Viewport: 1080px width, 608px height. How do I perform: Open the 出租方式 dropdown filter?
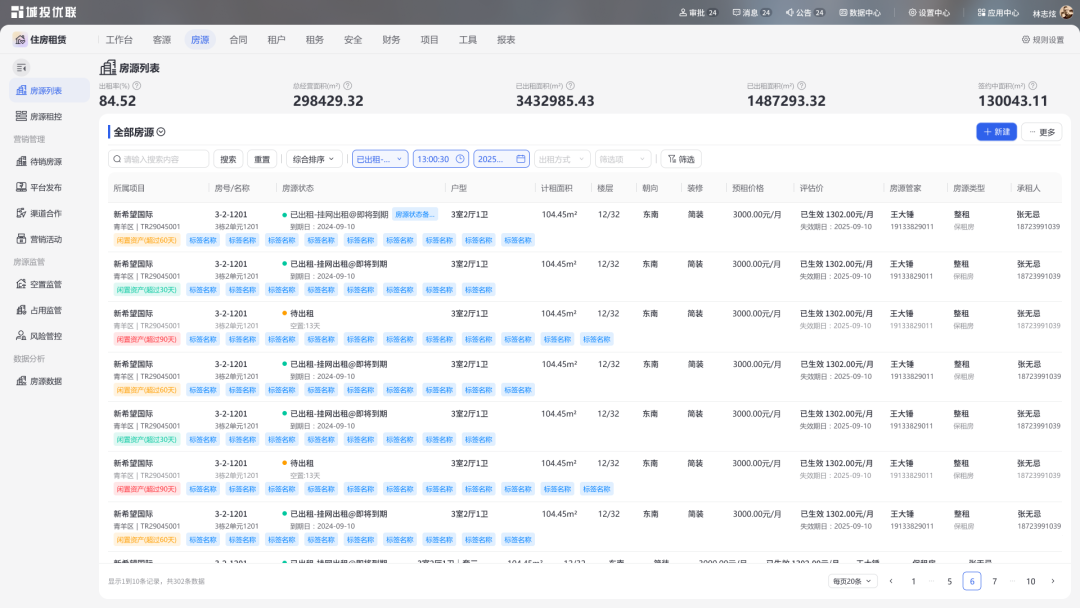pos(561,159)
